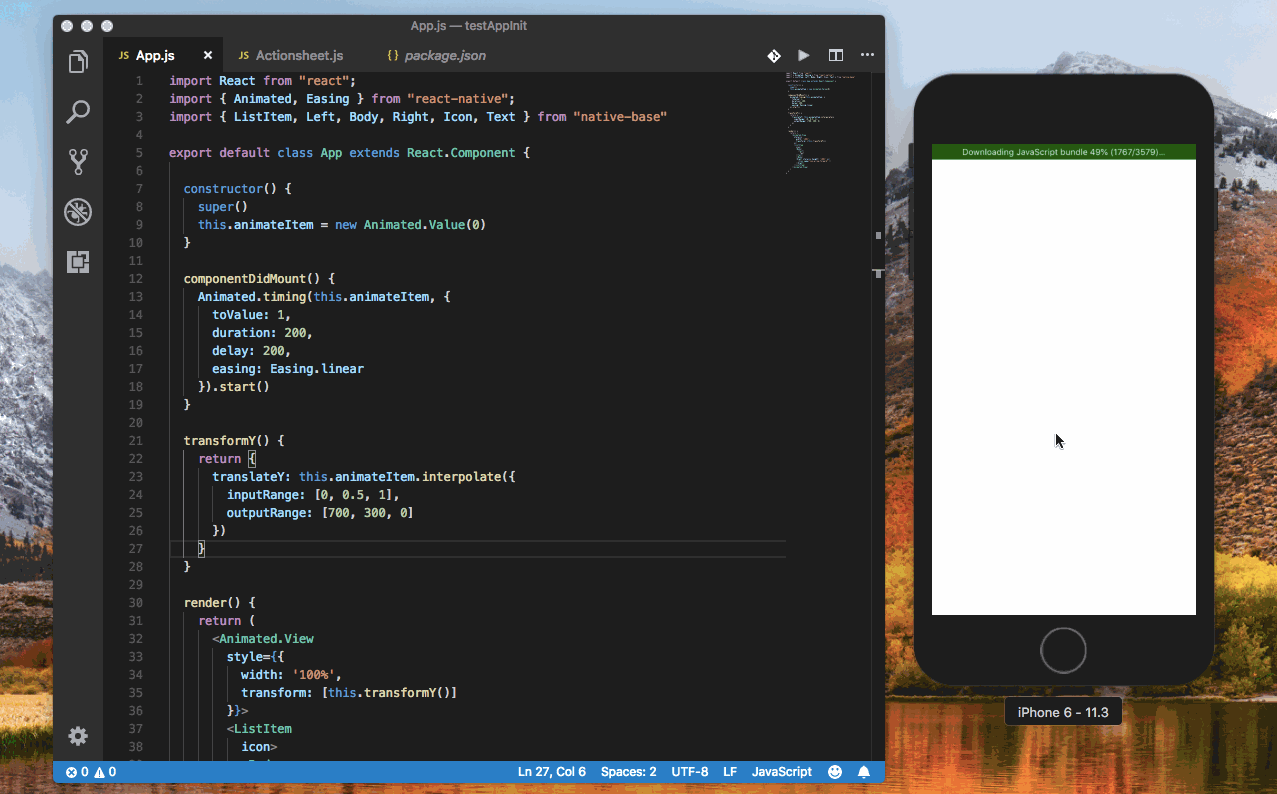Show errors and warnings counter panel
The height and width of the screenshot is (794, 1277).
89,771
